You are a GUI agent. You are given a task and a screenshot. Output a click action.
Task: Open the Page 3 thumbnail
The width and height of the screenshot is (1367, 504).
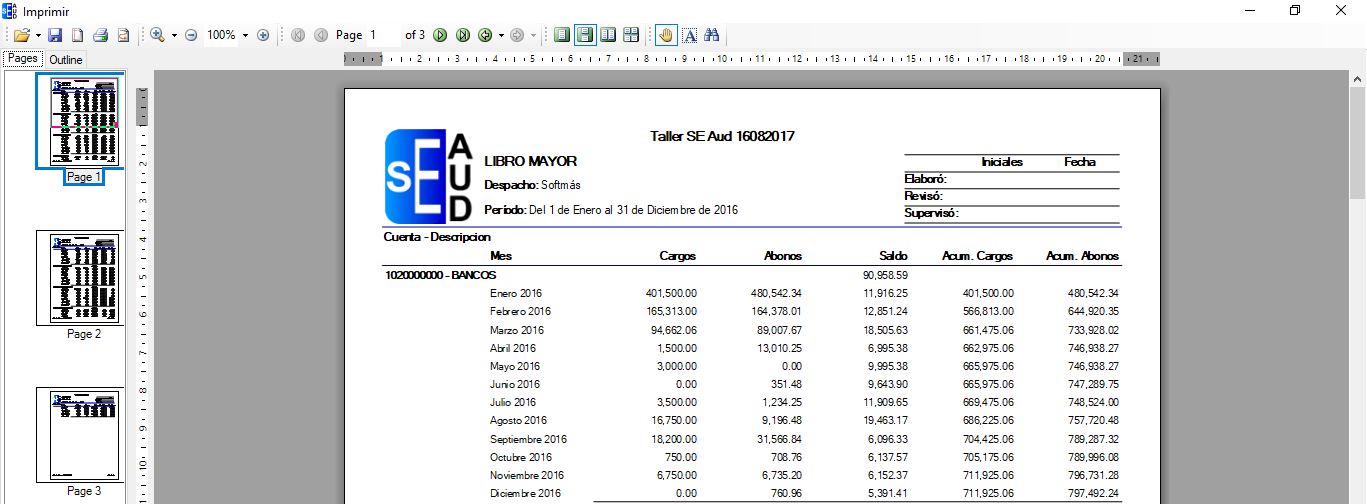(80, 435)
